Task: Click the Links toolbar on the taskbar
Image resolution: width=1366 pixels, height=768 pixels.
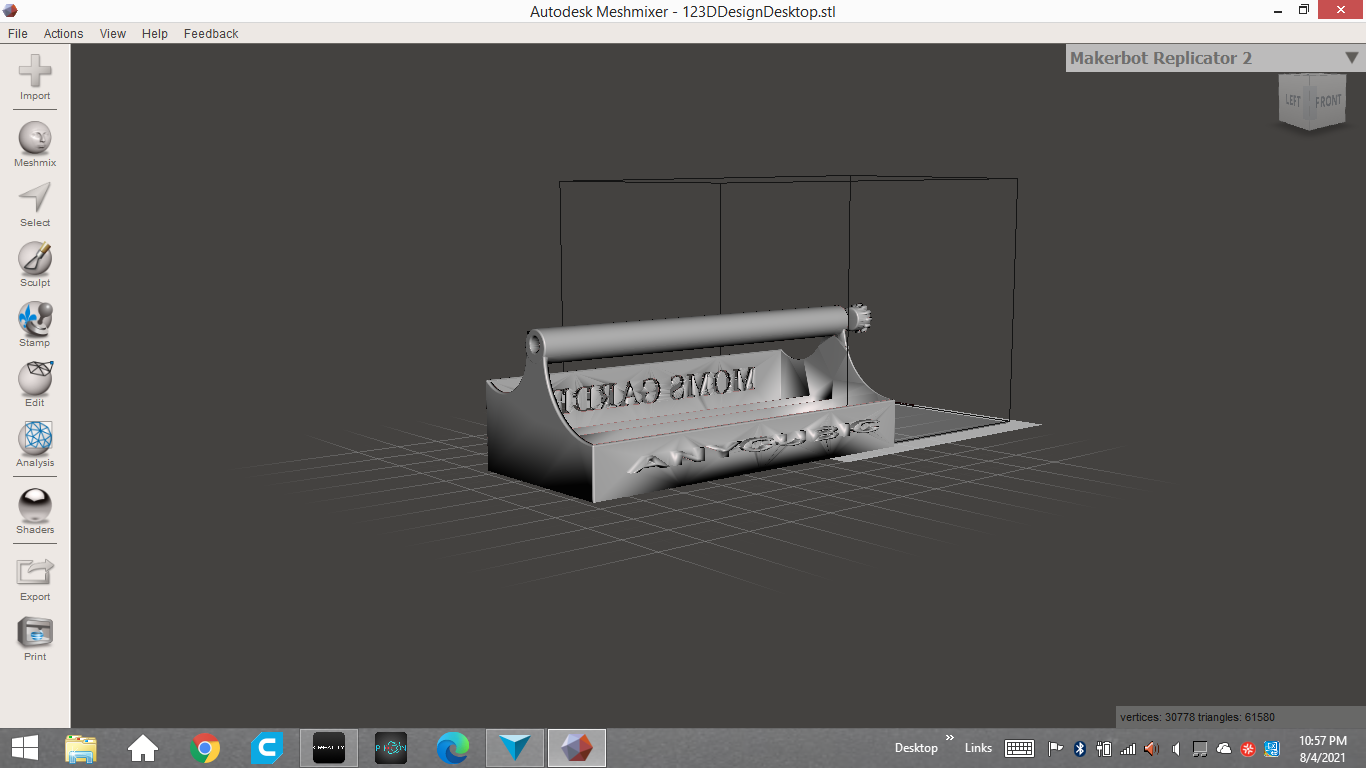Action: coord(978,748)
